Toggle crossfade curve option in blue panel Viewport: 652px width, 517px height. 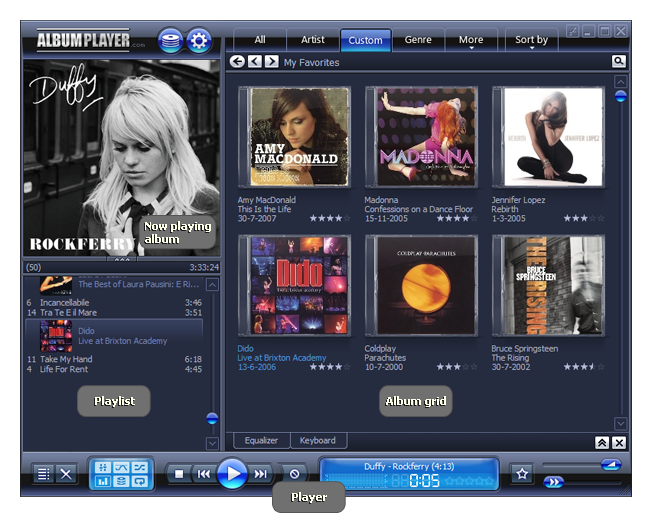121,467
